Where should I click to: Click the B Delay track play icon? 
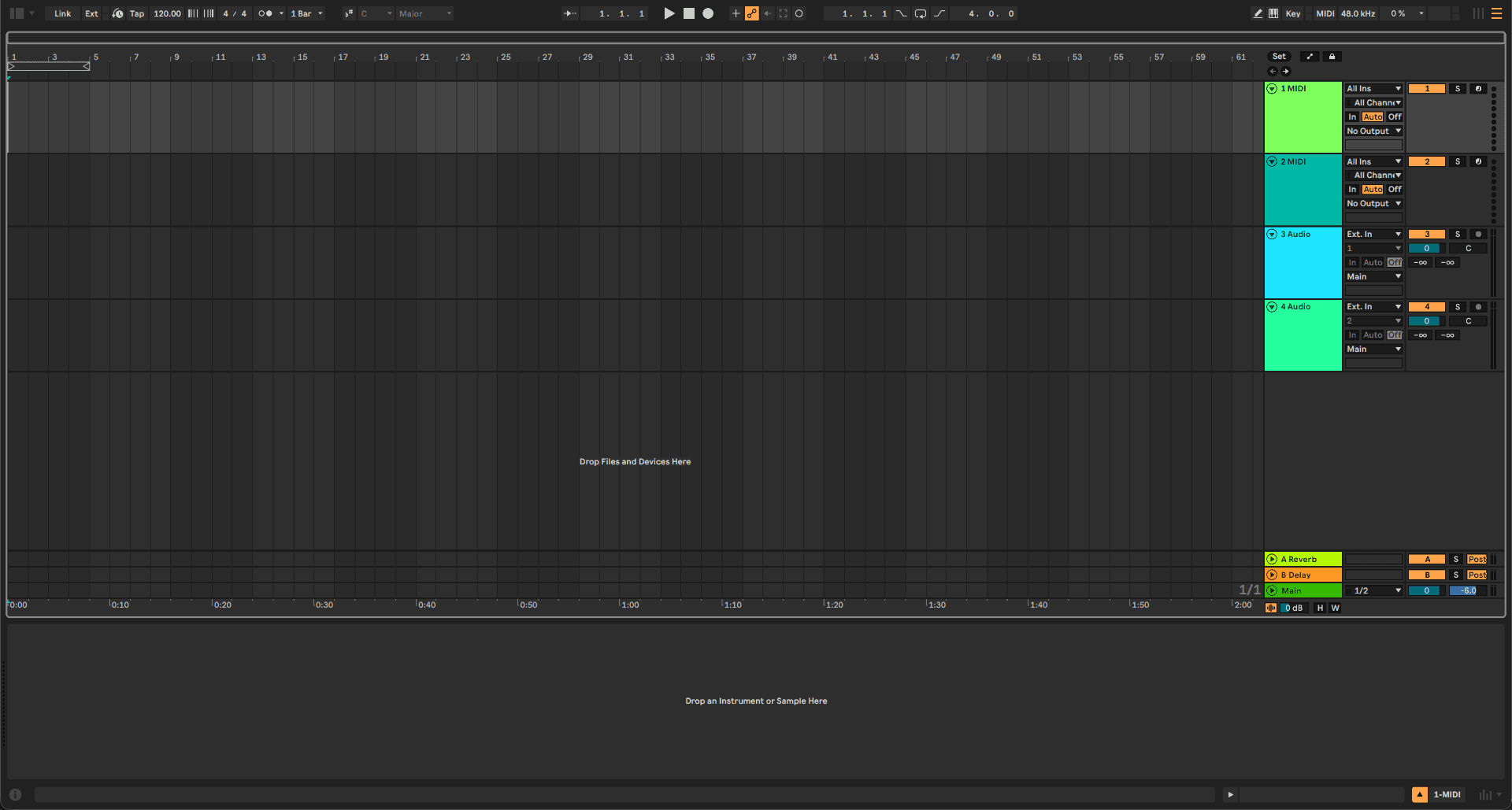pos(1272,575)
